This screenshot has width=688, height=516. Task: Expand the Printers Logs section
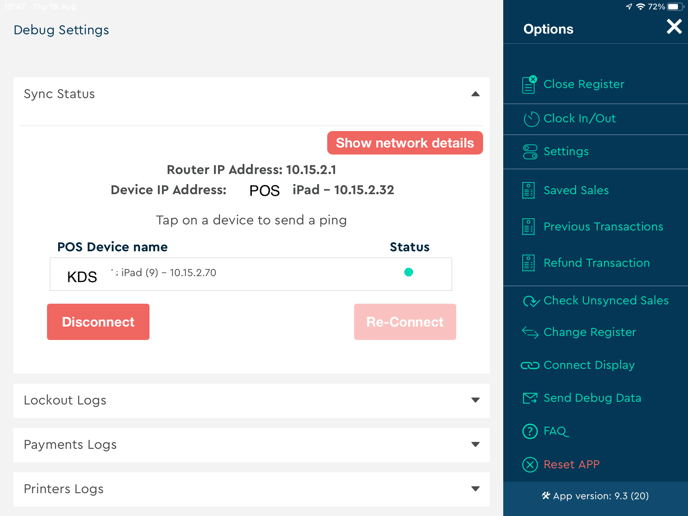point(475,489)
